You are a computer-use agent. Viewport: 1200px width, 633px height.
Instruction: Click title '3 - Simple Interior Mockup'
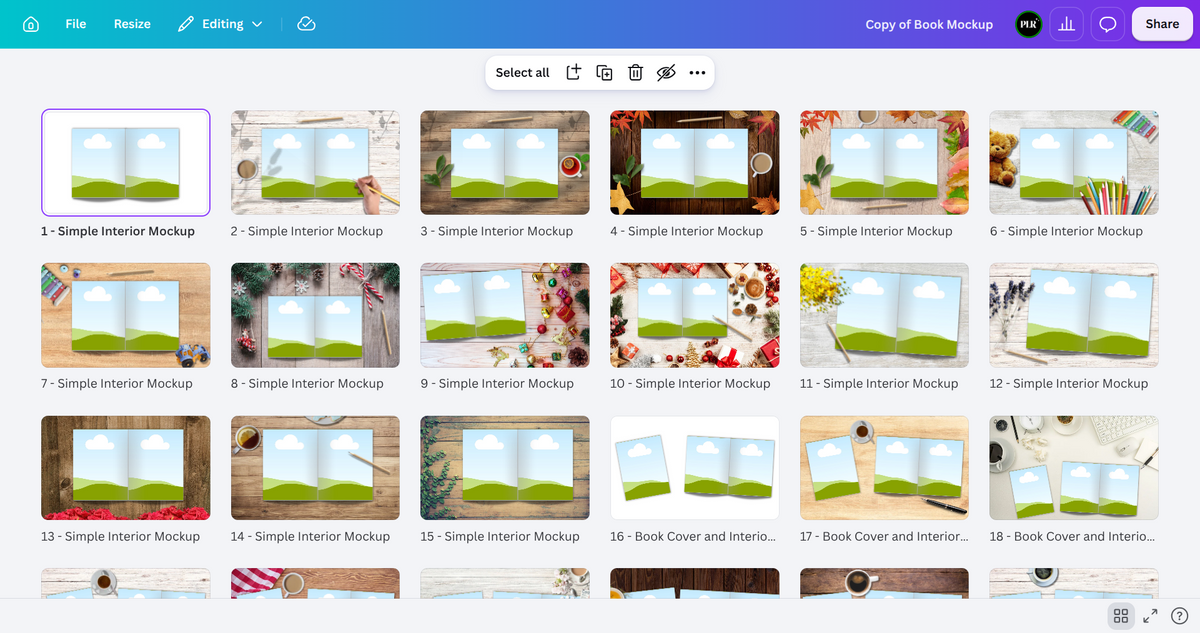[x=497, y=231]
